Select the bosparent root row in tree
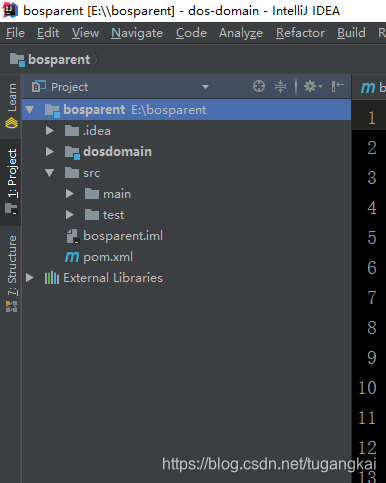Screen dimensions: 386x483 [x=186, y=110]
